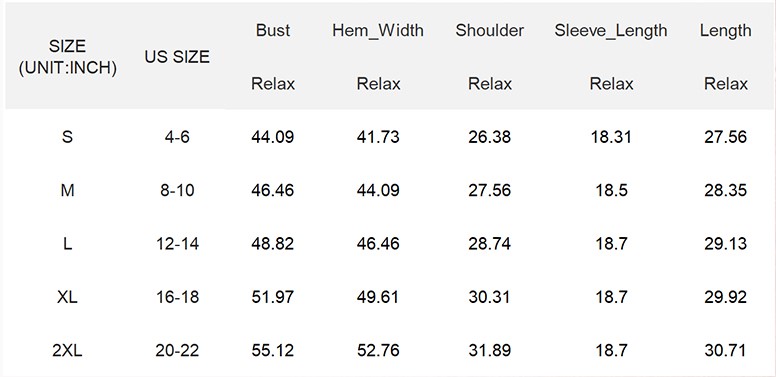Image resolution: width=776 pixels, height=377 pixels.
Task: Click shoulder value 28.74
Action: pyautogui.click(x=489, y=244)
